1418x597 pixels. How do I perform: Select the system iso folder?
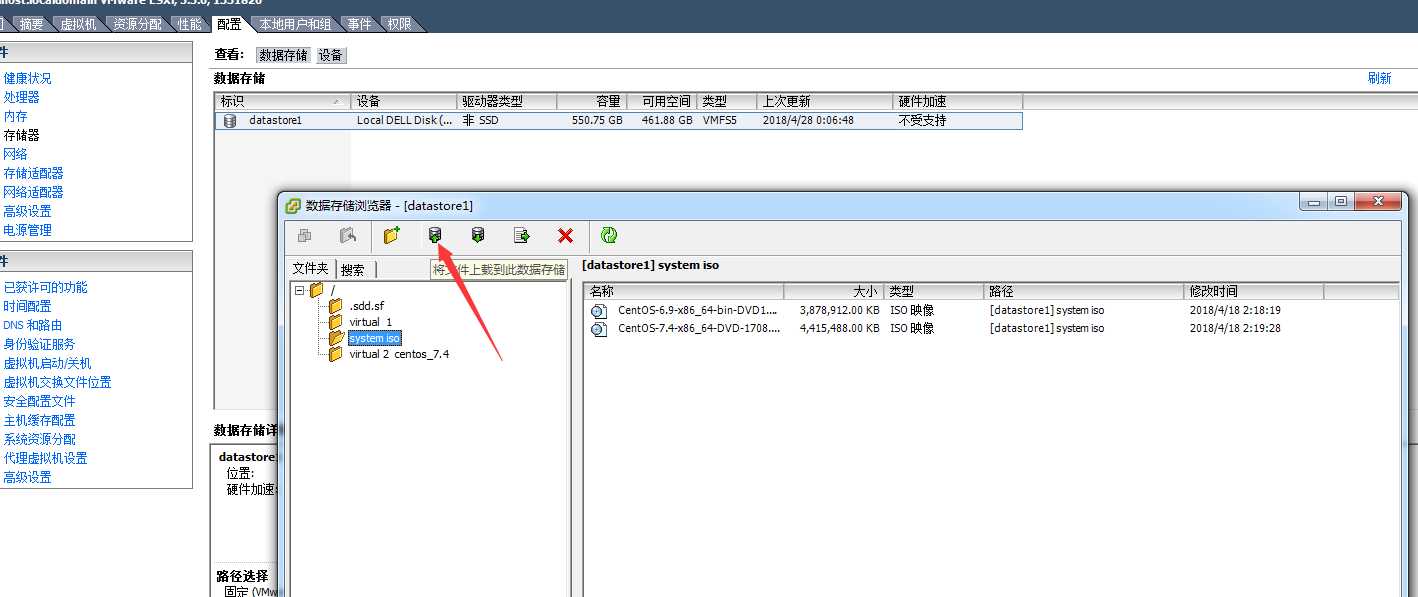click(374, 338)
